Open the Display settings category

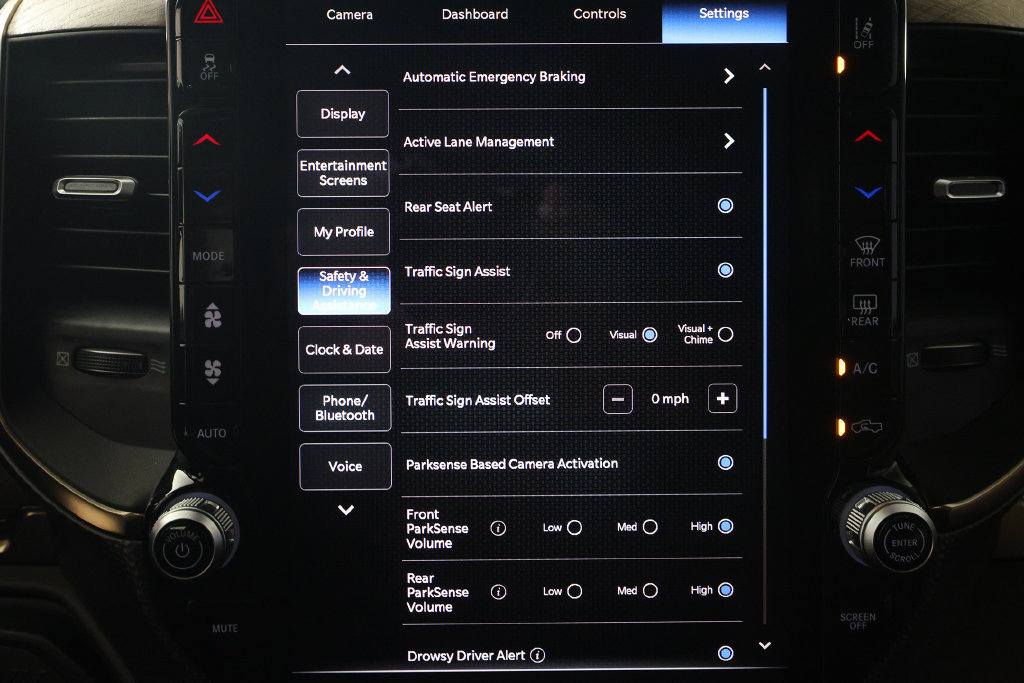point(343,114)
